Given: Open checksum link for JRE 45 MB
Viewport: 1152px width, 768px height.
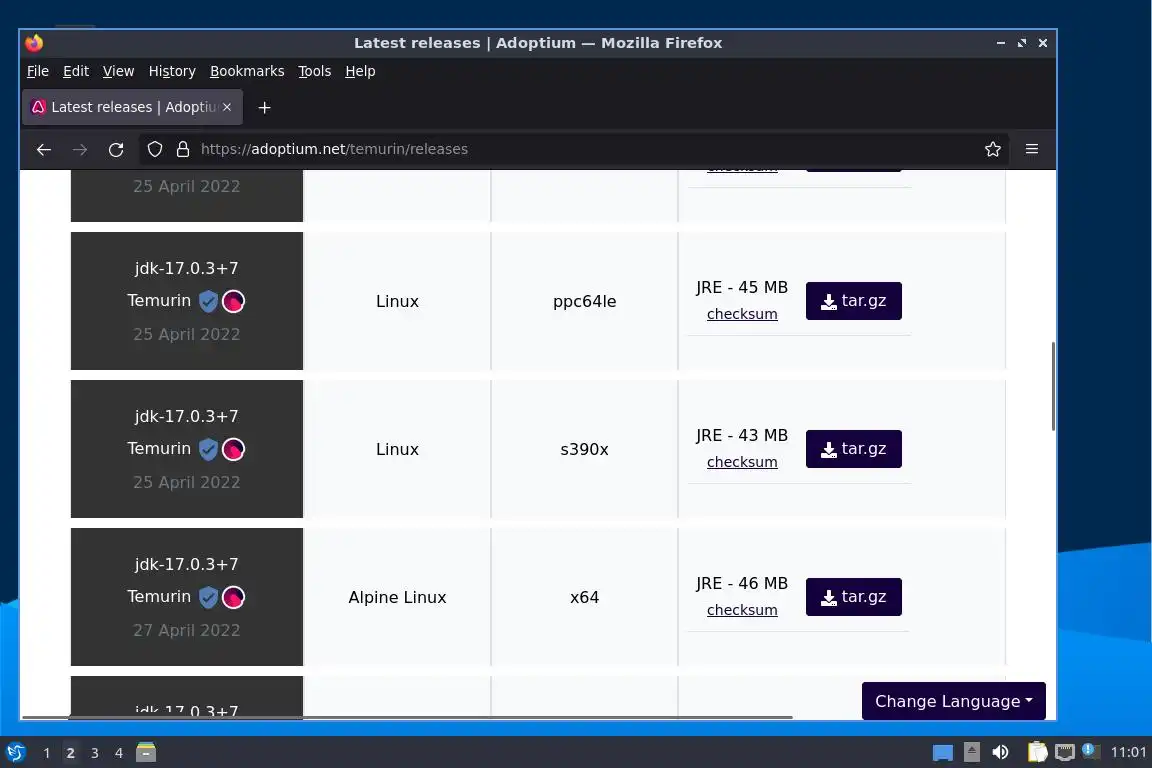Looking at the screenshot, I should pyautogui.click(x=742, y=315).
